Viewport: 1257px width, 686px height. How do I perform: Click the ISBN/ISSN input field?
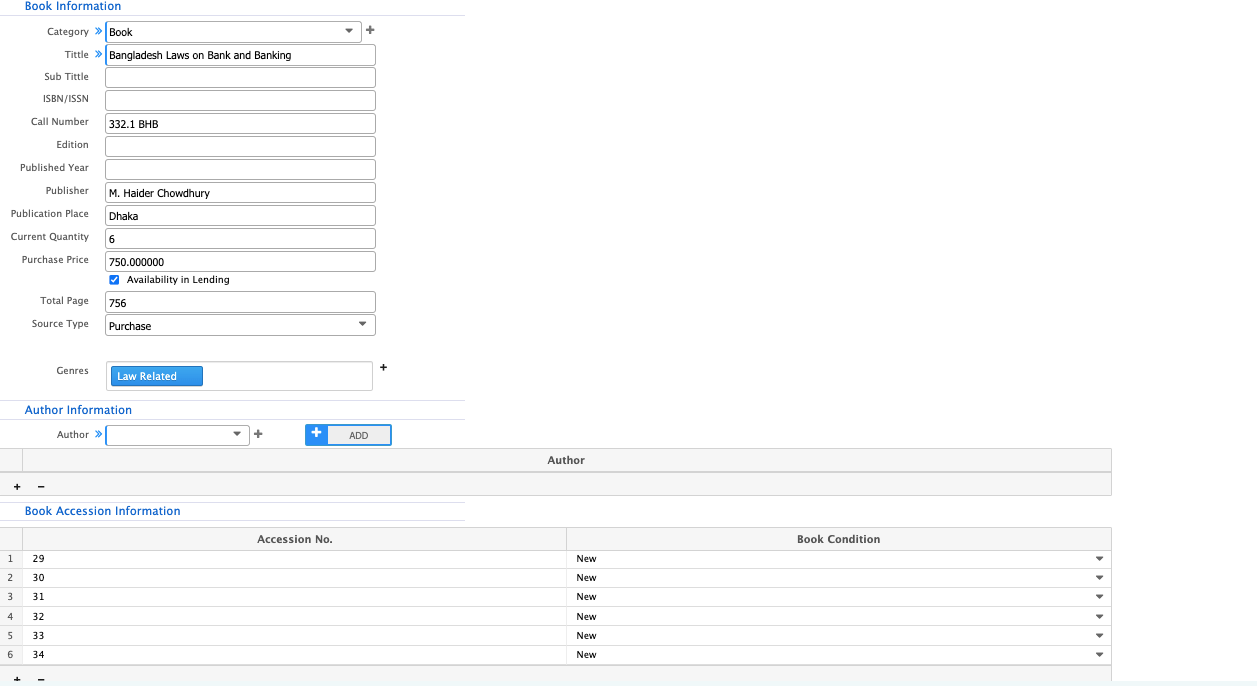pyautogui.click(x=240, y=100)
